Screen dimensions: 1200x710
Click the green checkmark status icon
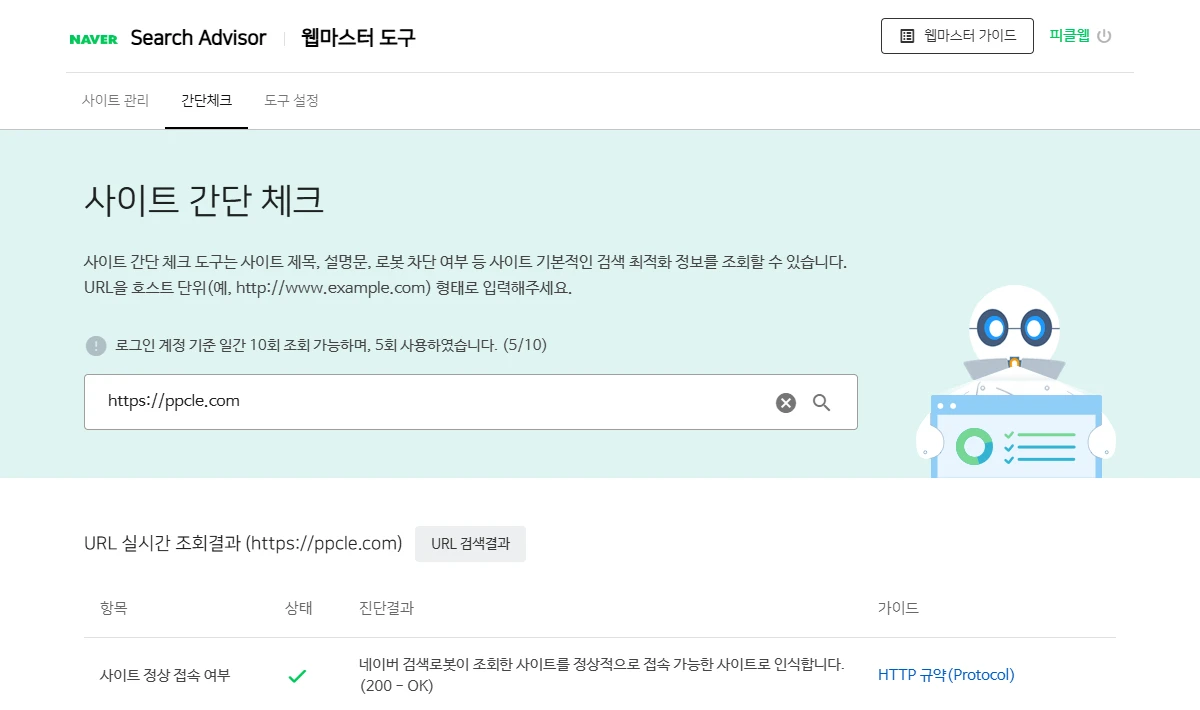tap(297, 676)
